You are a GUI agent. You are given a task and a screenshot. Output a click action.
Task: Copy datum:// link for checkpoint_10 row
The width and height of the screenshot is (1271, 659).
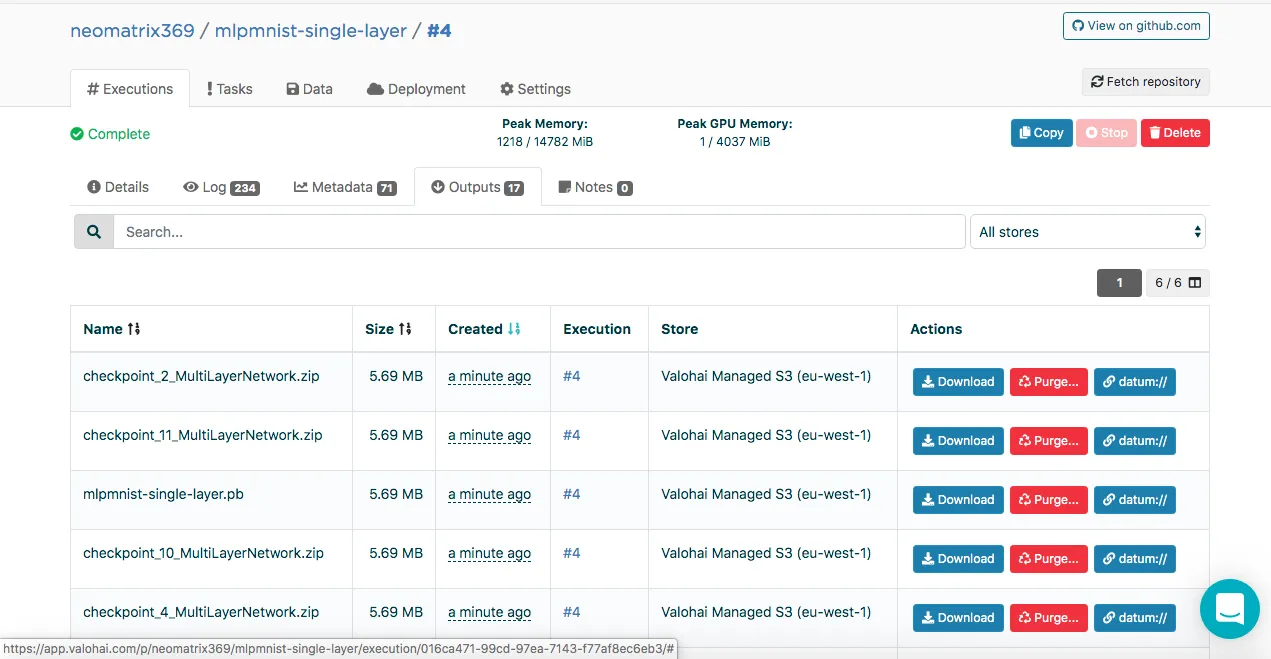[1135, 559]
